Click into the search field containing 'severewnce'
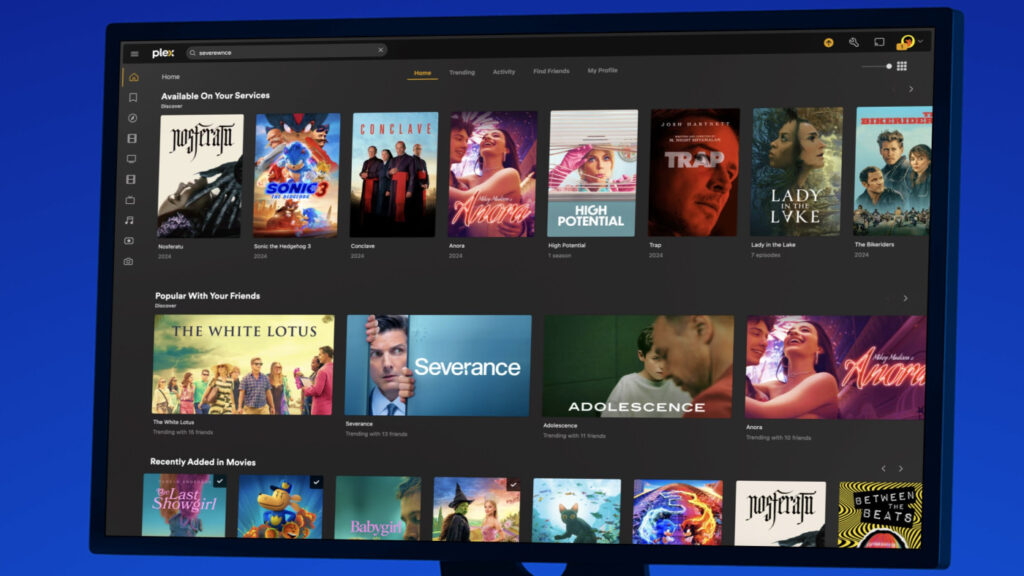 tap(286, 52)
